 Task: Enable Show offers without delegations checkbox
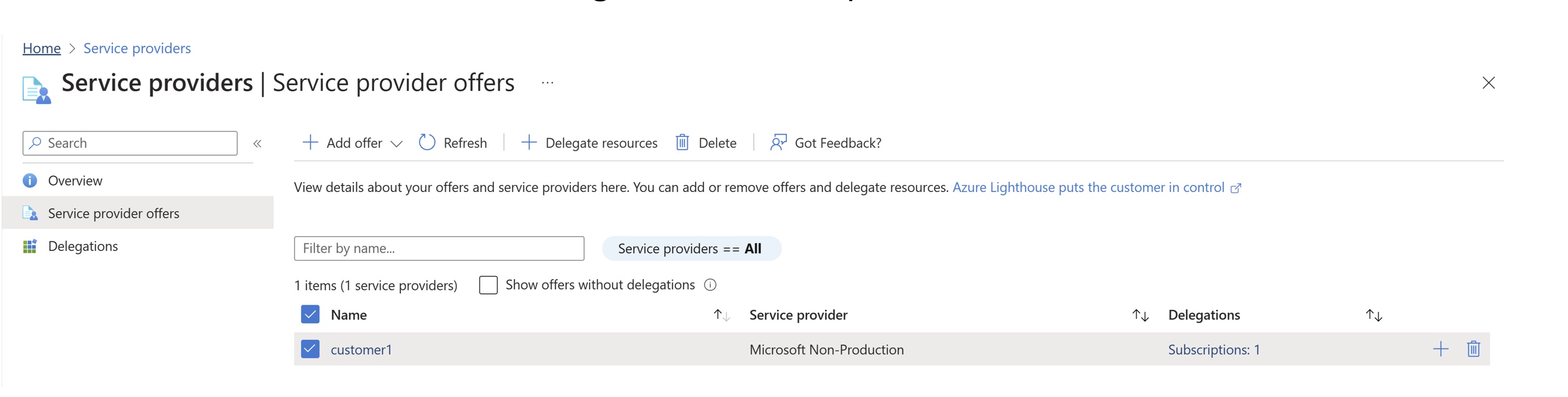488,285
